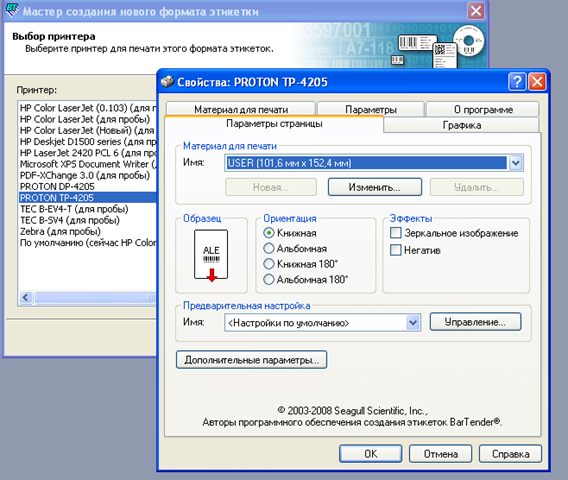
Task: Click the label sample preview image
Action: pyautogui.click(x=211, y=255)
